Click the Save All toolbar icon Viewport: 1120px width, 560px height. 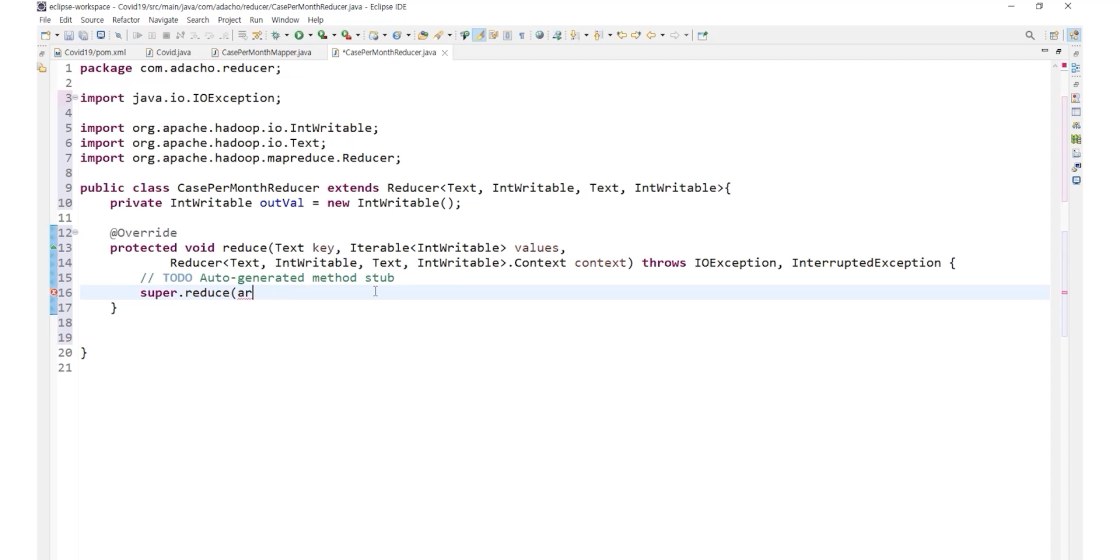pos(83,35)
